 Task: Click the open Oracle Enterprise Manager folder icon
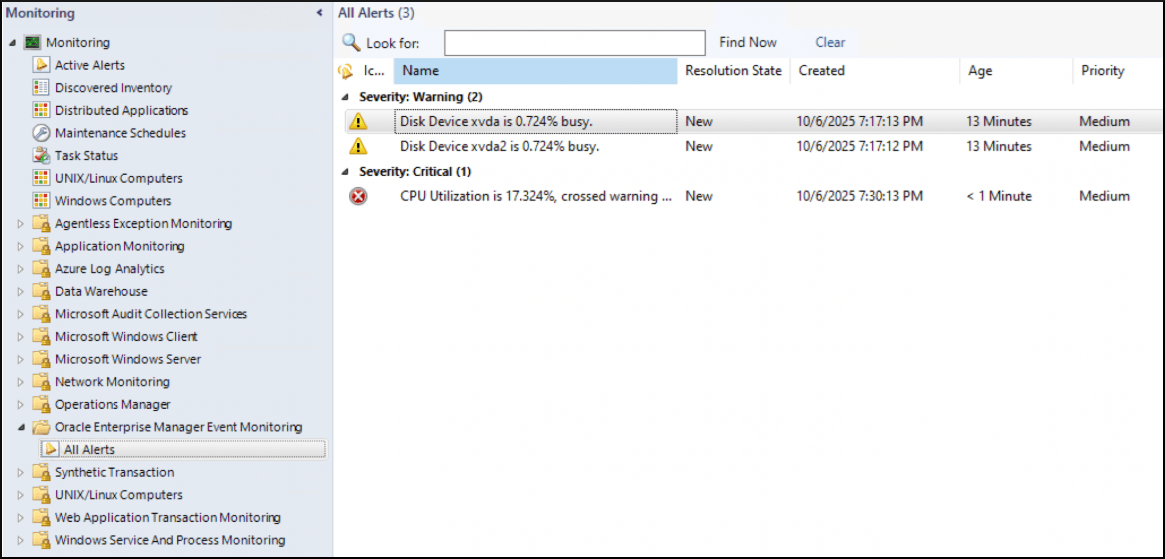click(x=42, y=427)
